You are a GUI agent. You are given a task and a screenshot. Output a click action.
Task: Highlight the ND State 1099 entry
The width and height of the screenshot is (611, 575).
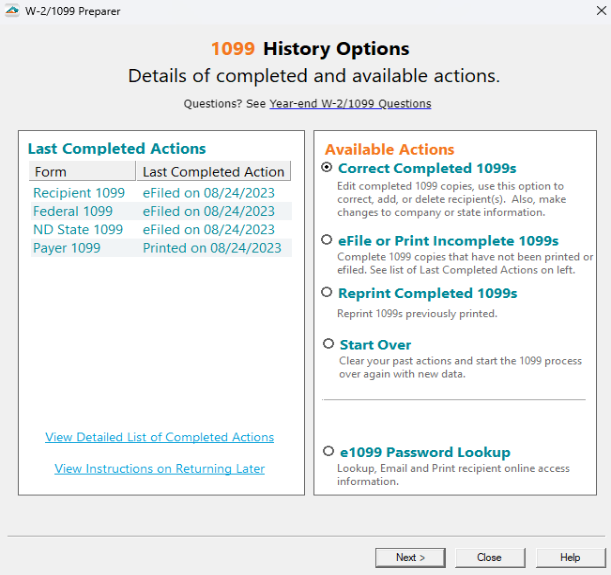pyautogui.click(x=78, y=229)
